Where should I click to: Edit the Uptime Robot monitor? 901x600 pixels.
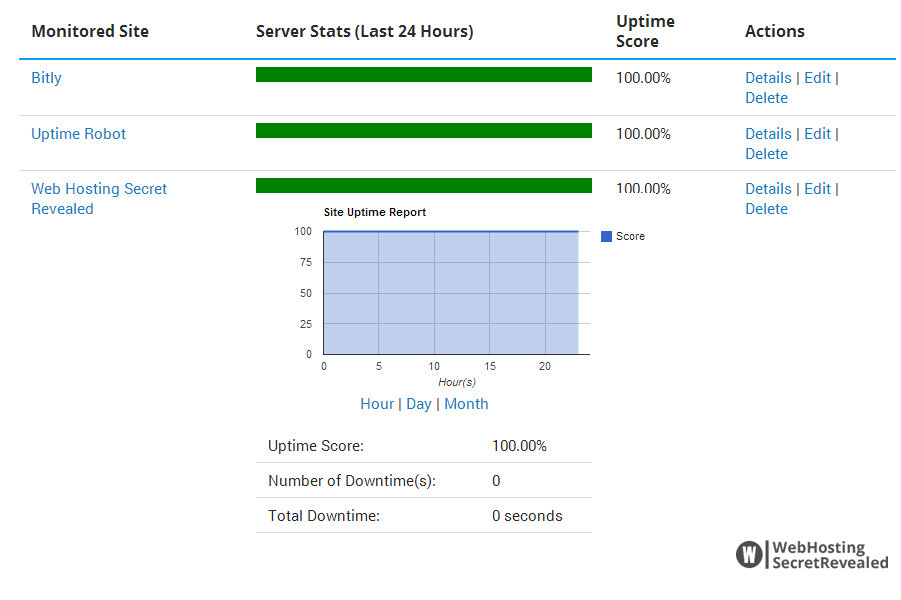(x=817, y=134)
